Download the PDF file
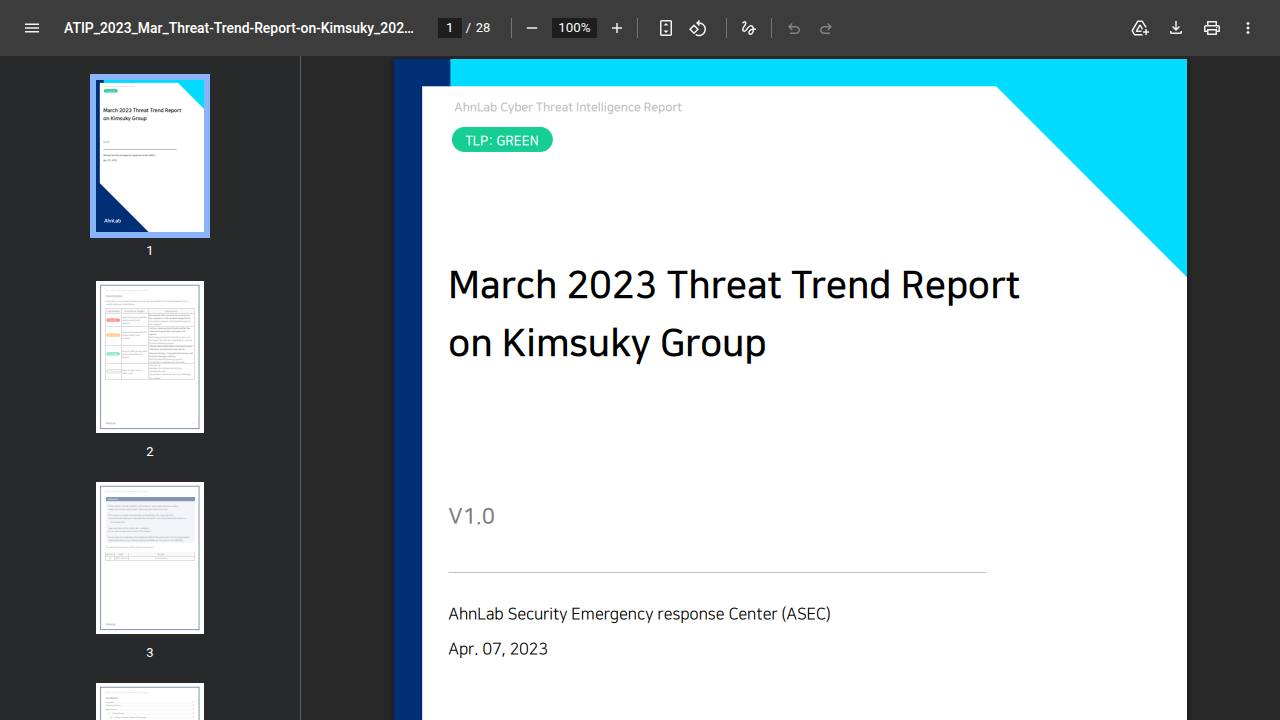The width and height of the screenshot is (1280, 720). (1176, 28)
